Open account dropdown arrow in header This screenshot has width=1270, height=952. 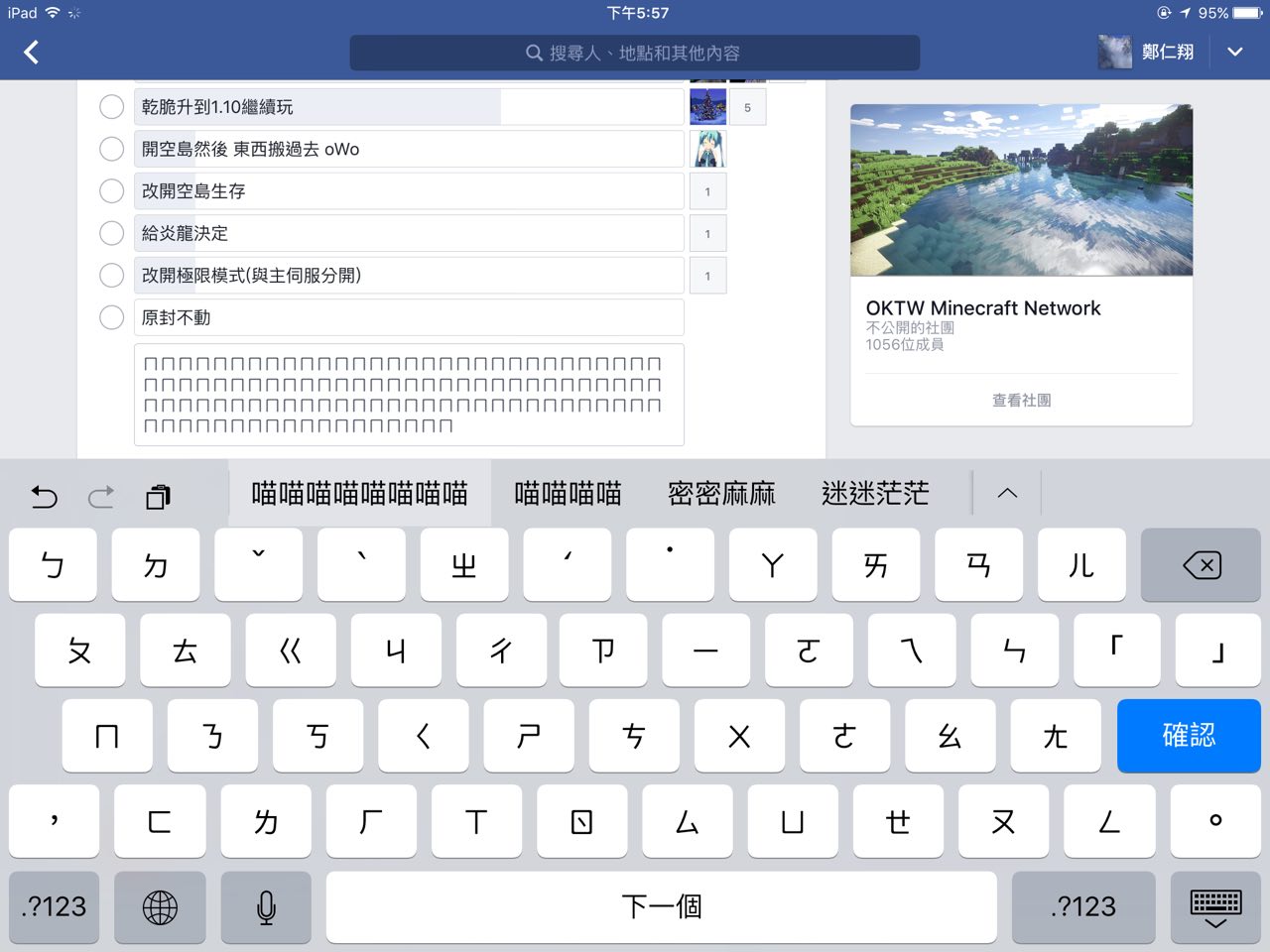click(x=1235, y=52)
